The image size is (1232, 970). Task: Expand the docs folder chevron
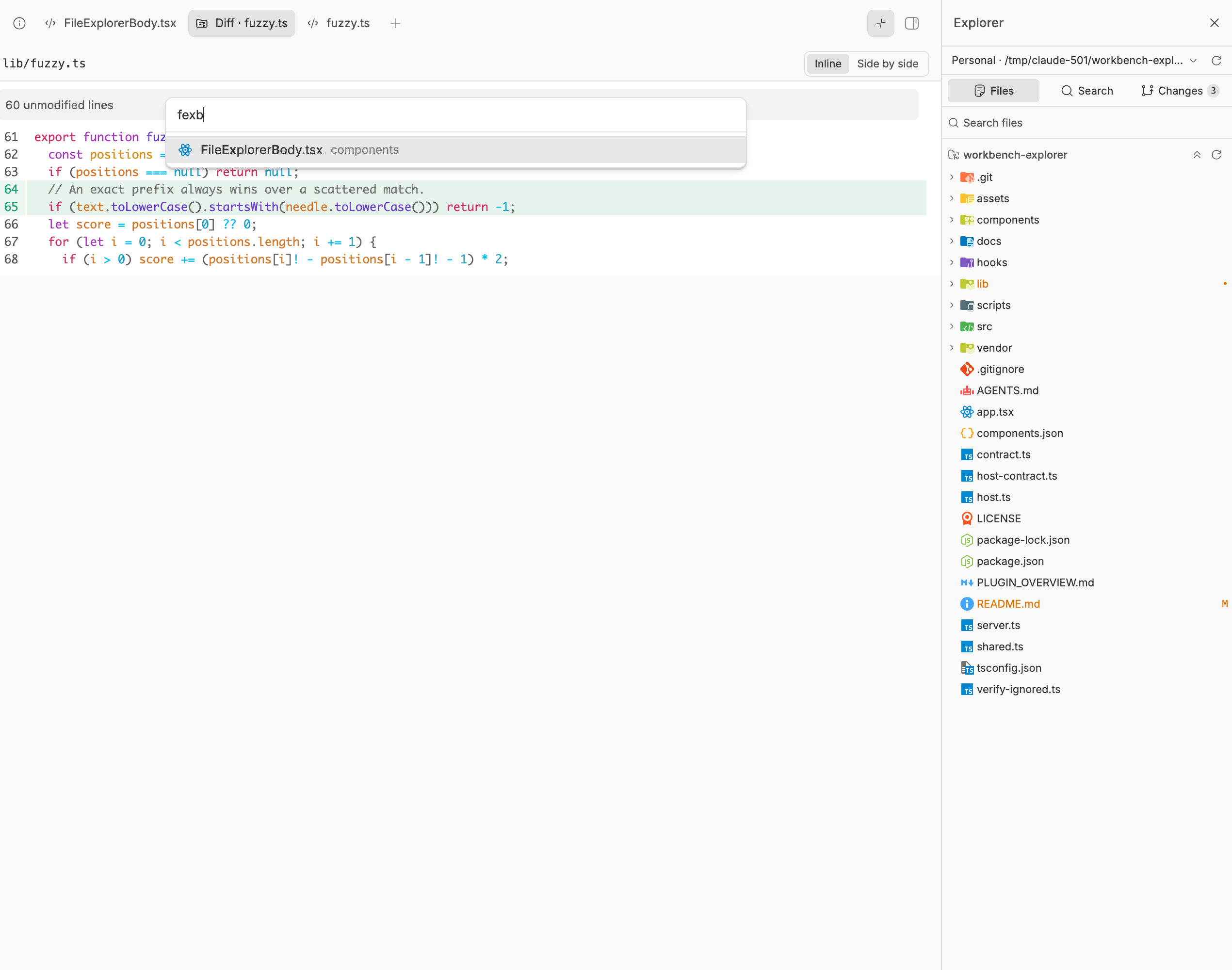click(952, 242)
